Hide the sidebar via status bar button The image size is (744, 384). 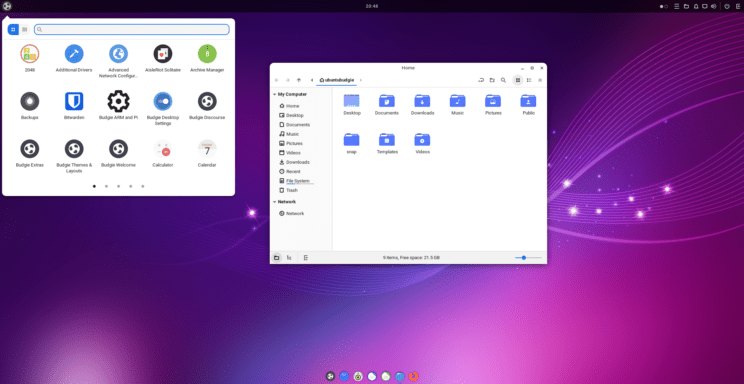click(x=306, y=258)
